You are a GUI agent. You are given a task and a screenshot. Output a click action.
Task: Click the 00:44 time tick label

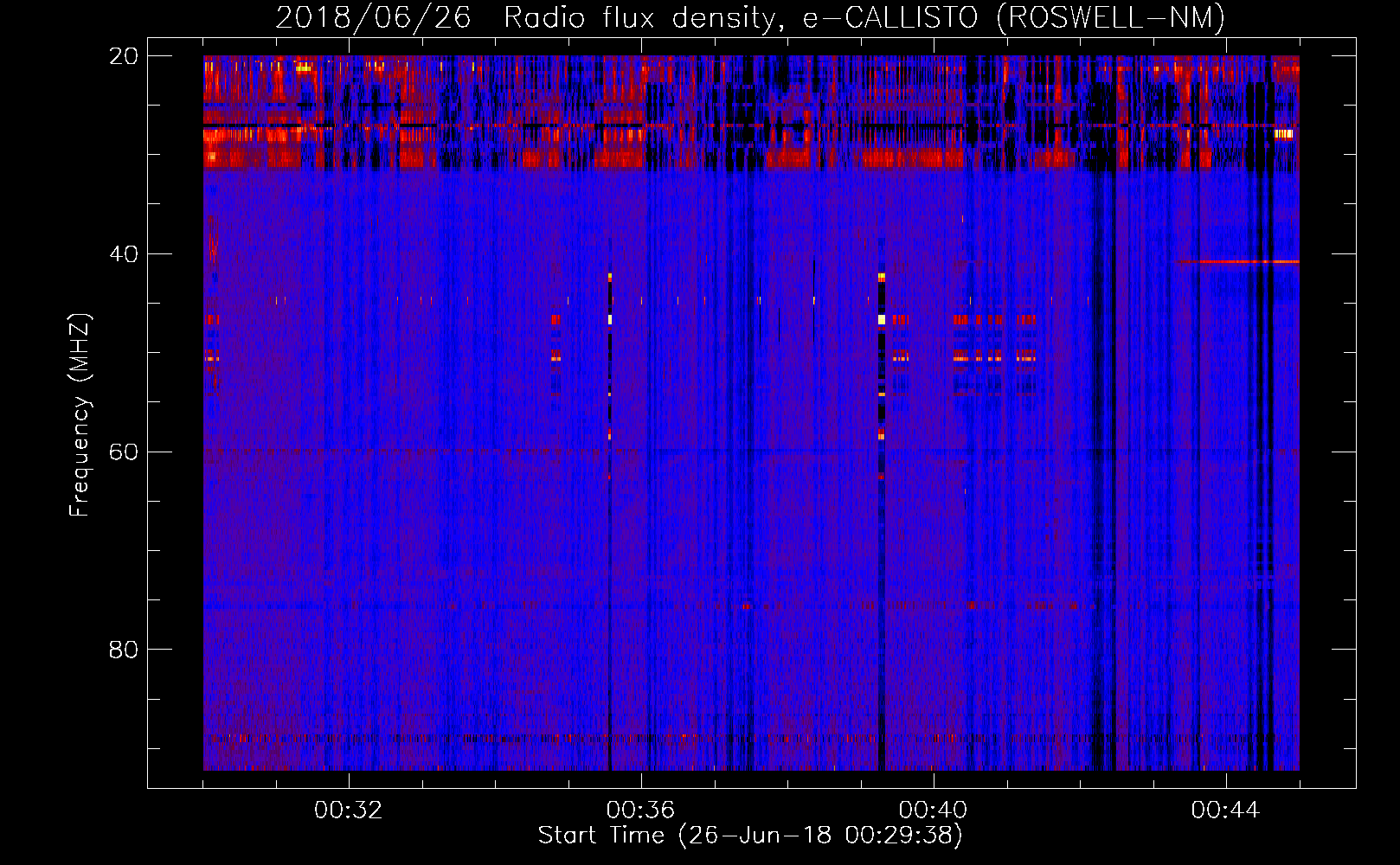pyautogui.click(x=1225, y=811)
